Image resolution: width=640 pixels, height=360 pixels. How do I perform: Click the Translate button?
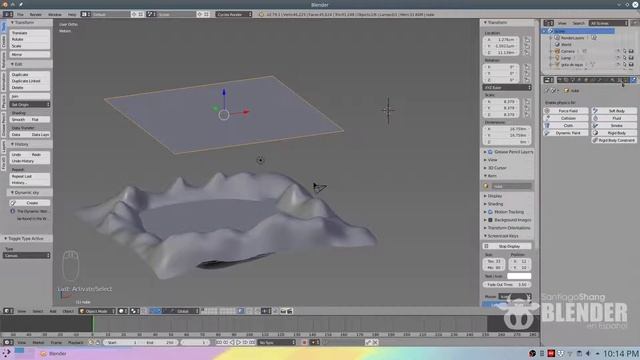click(30, 33)
